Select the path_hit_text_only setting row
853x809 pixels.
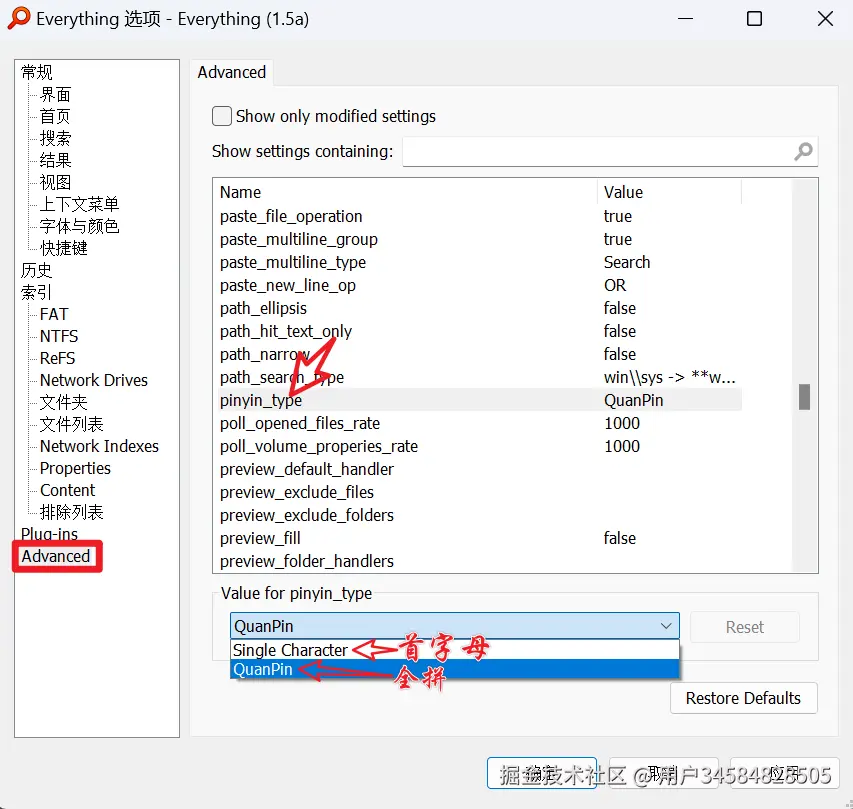point(479,331)
